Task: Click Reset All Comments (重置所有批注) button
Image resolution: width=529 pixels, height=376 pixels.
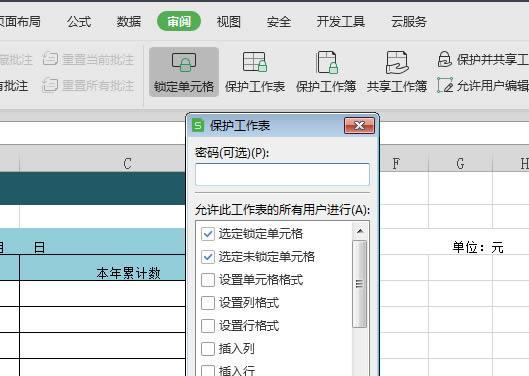Action: pyautogui.click(x=89, y=85)
